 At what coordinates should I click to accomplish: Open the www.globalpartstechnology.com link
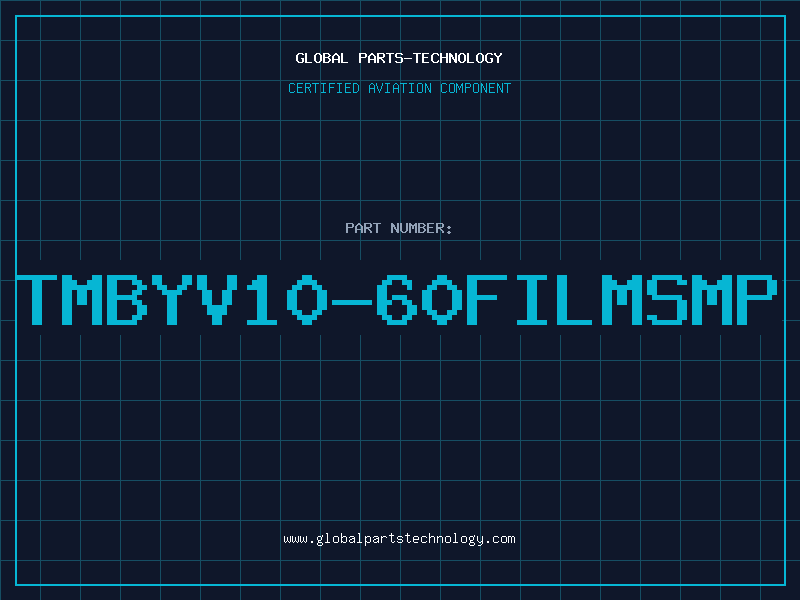click(399, 539)
